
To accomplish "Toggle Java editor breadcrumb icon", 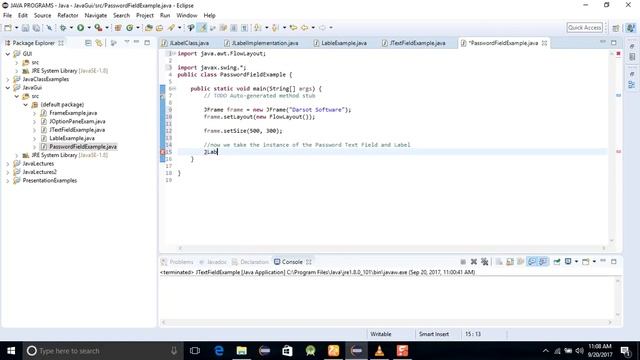I will click(x=191, y=28).
